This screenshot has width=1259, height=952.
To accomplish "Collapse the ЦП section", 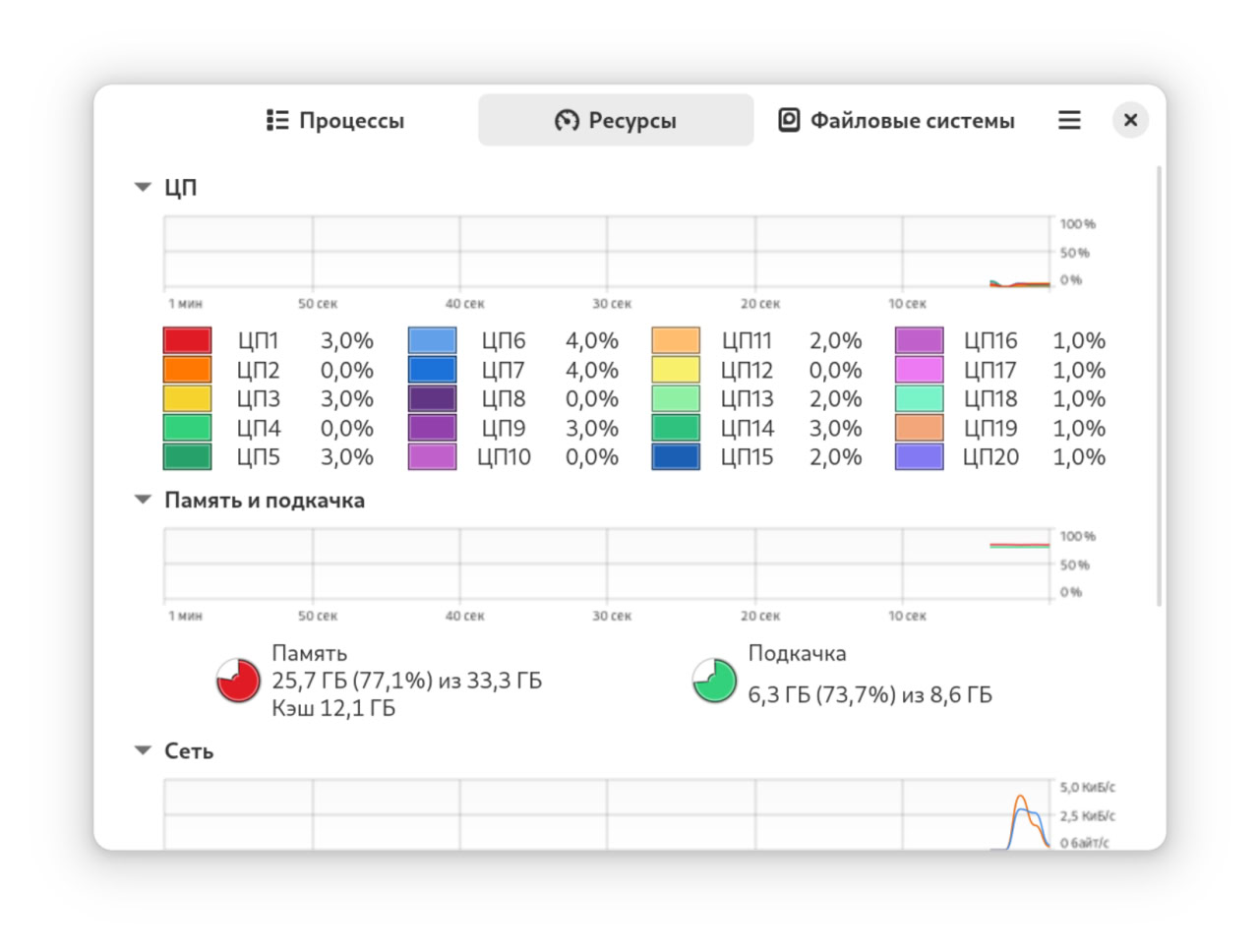I will point(143,187).
